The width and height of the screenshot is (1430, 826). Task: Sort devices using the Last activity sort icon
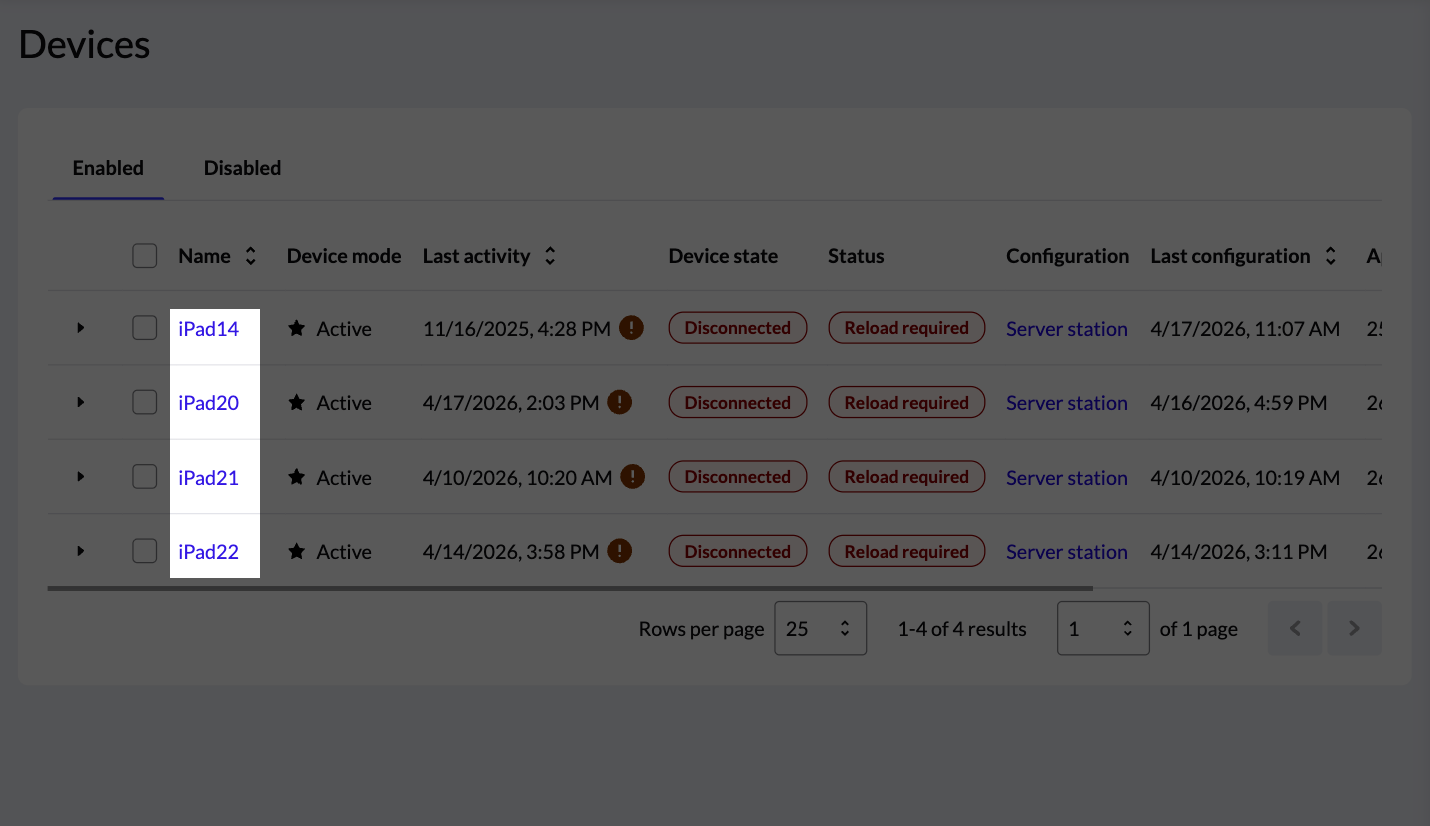(x=550, y=256)
